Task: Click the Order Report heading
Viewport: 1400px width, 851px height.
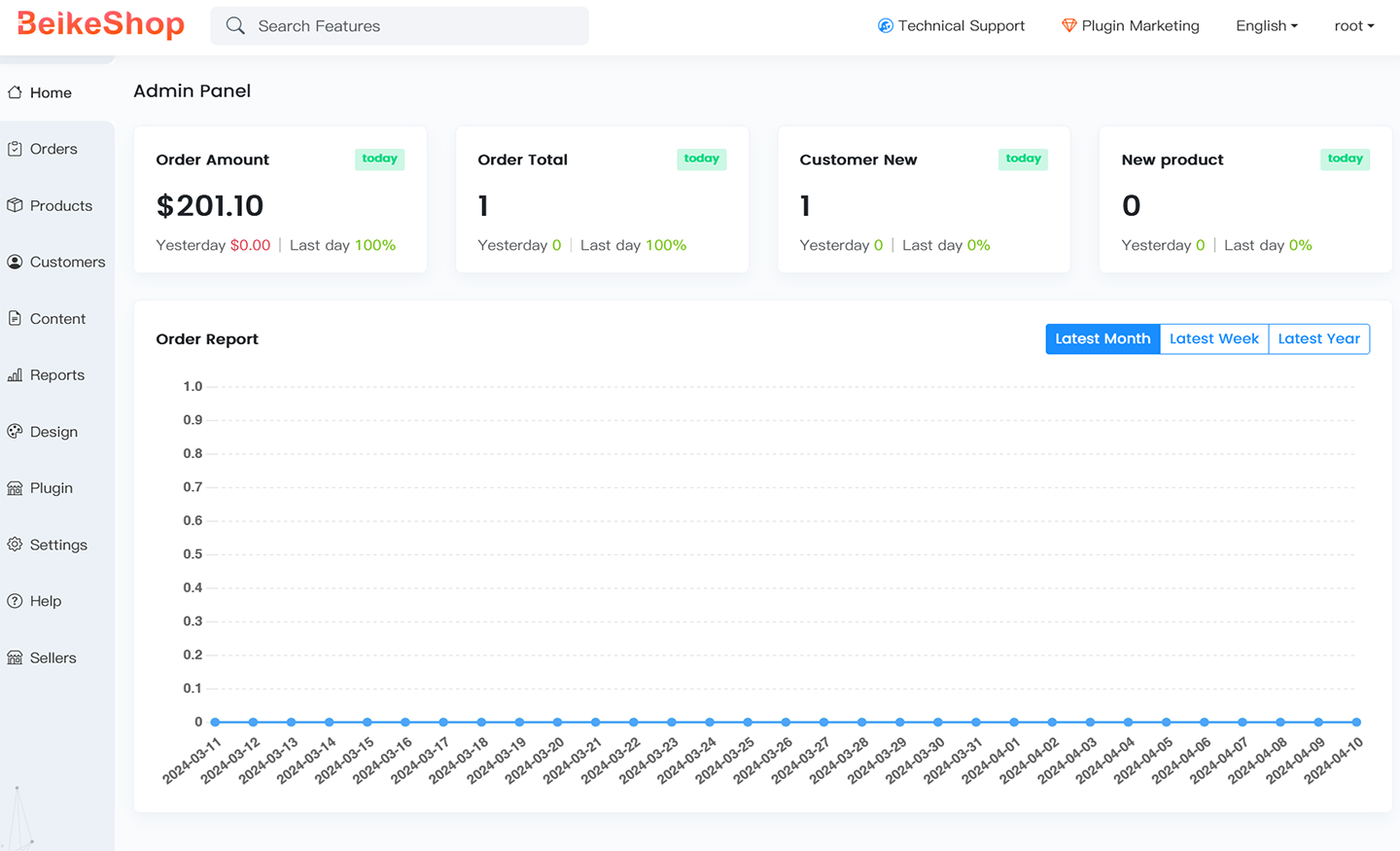Action: tap(207, 339)
